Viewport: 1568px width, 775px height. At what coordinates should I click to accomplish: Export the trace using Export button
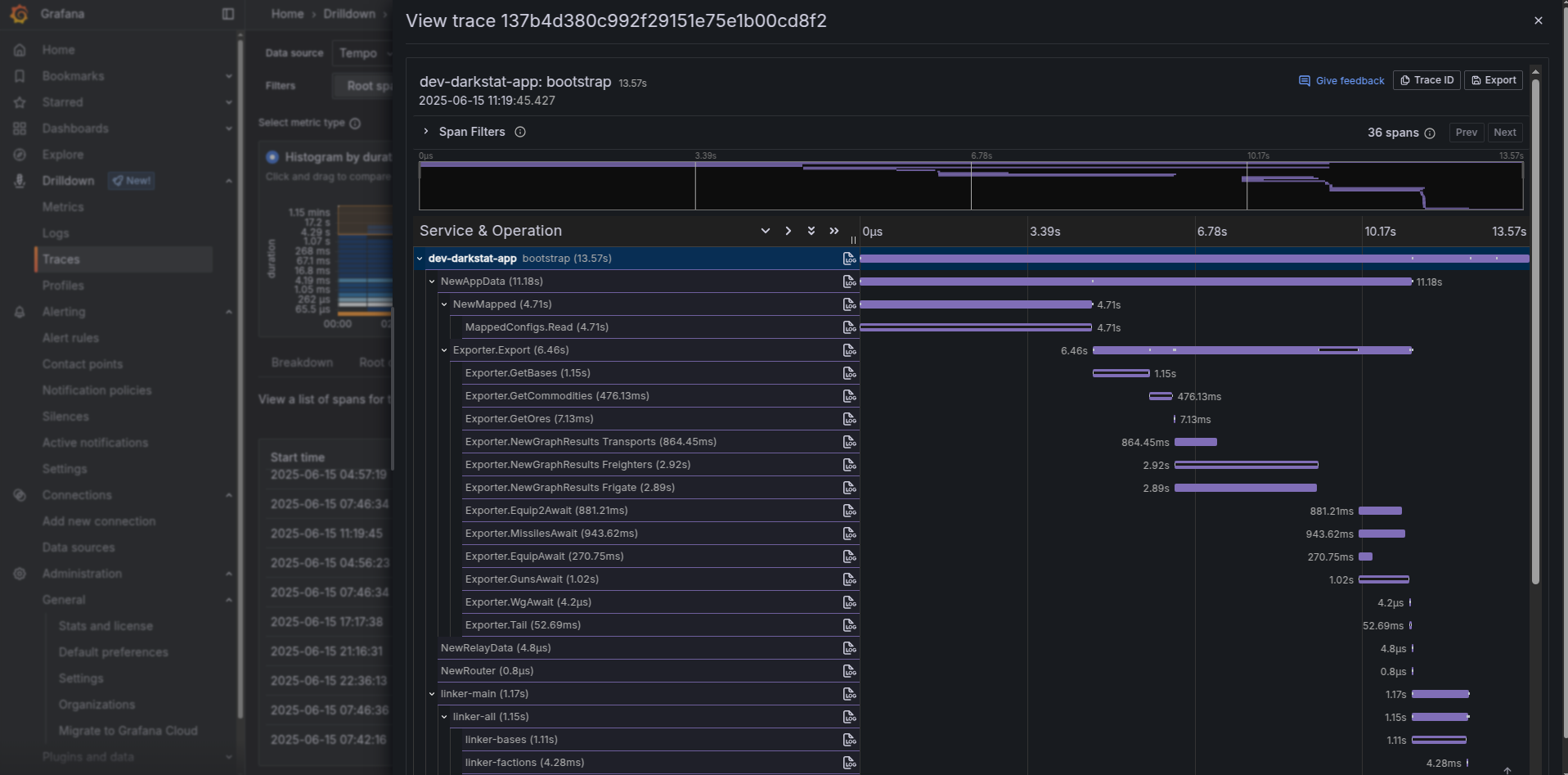1493,80
